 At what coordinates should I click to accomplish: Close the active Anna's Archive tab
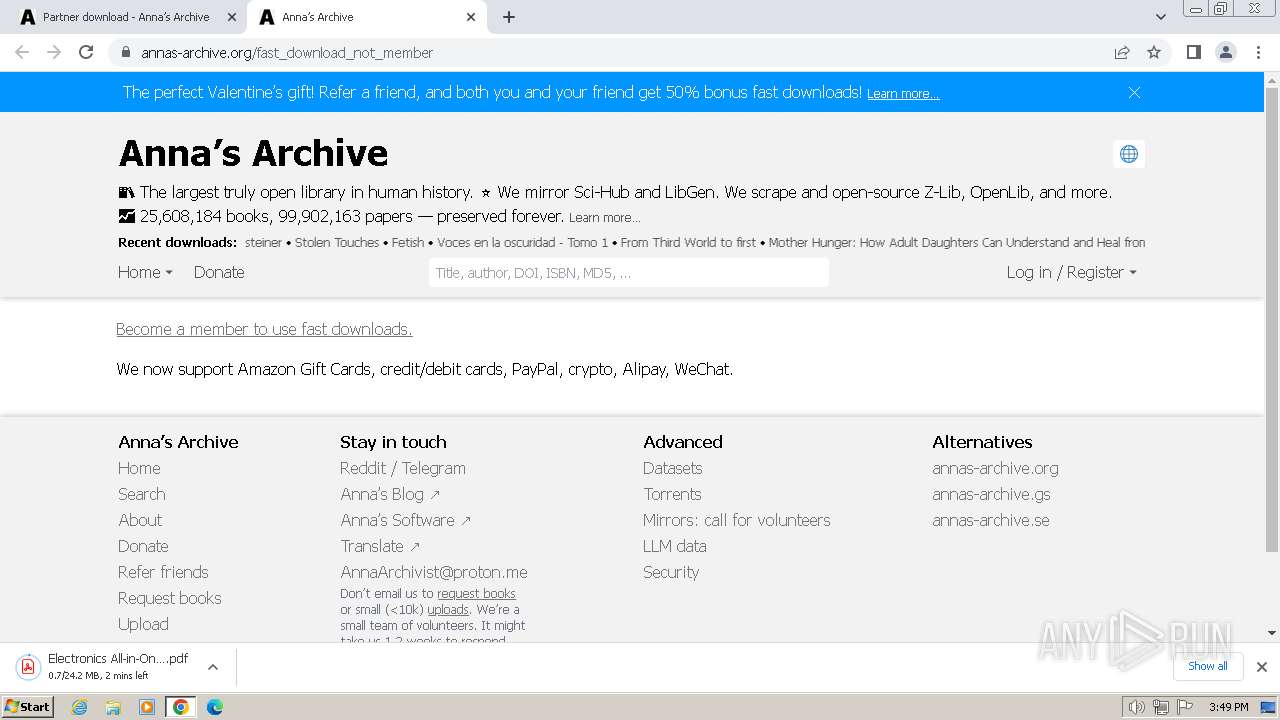[471, 17]
